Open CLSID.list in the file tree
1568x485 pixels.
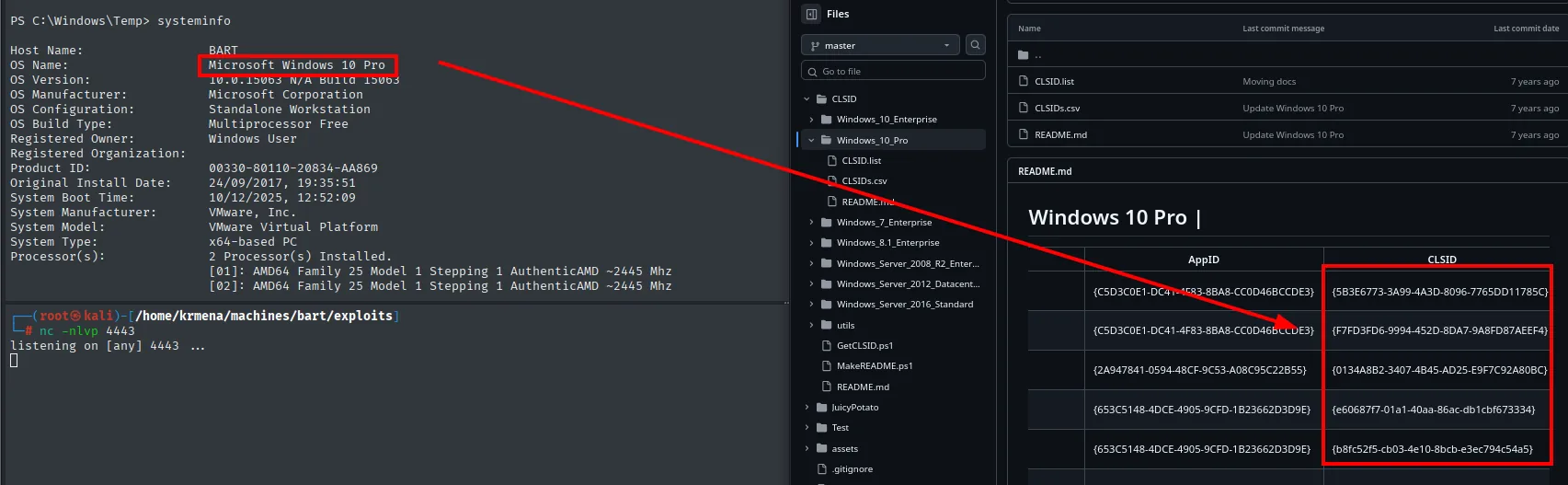pos(861,160)
